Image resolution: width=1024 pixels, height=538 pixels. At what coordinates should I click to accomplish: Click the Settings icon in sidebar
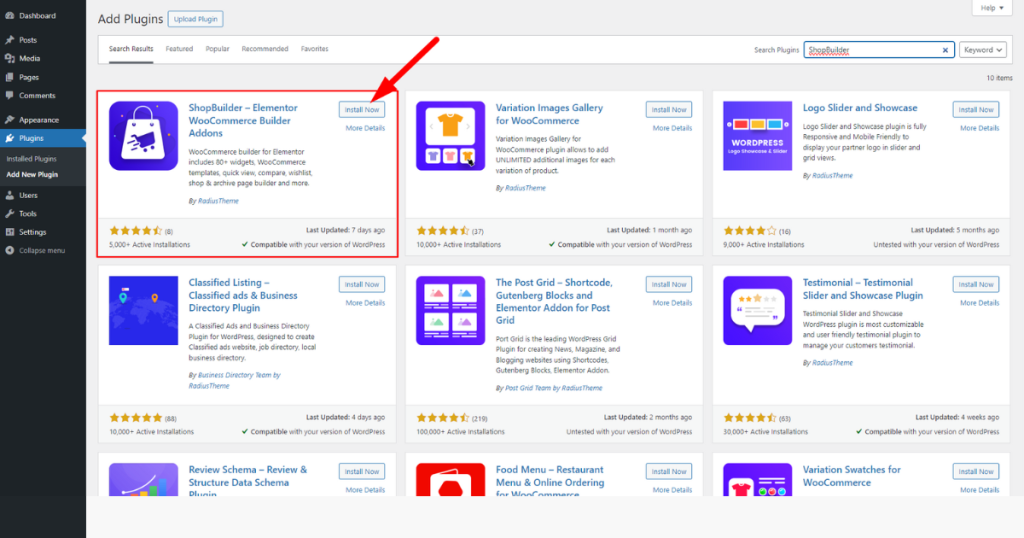tap(9, 232)
